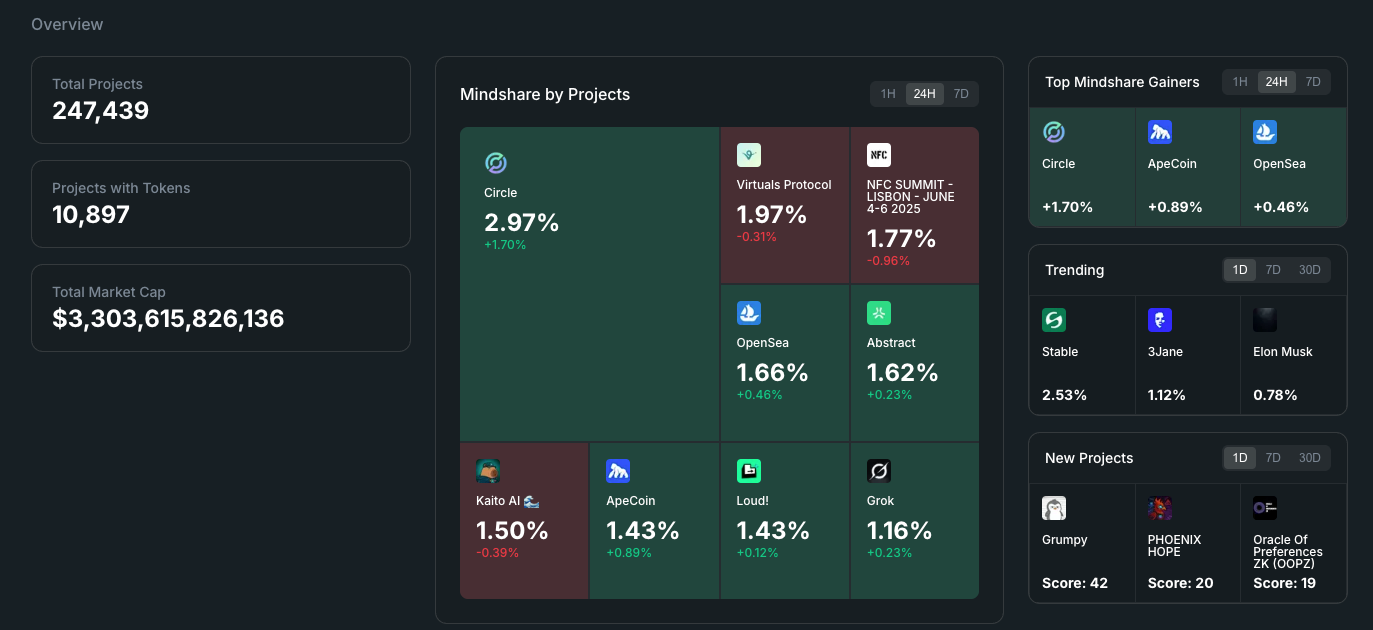Screen dimensions: 1373x630
Task: Click OpenSea's 1.66% mindshare value
Action: click(x=772, y=372)
